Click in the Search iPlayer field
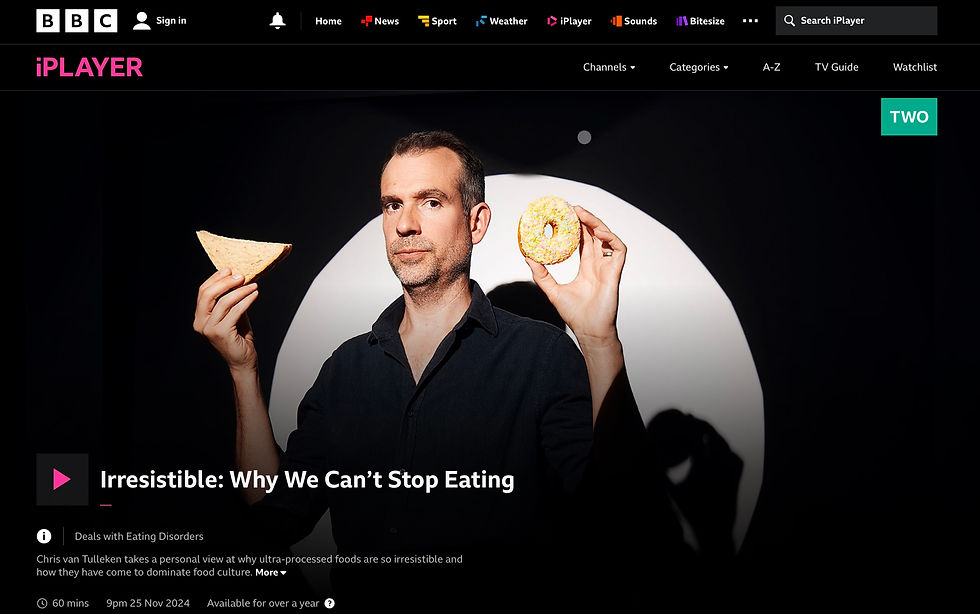The width and height of the screenshot is (980, 614). [x=856, y=21]
